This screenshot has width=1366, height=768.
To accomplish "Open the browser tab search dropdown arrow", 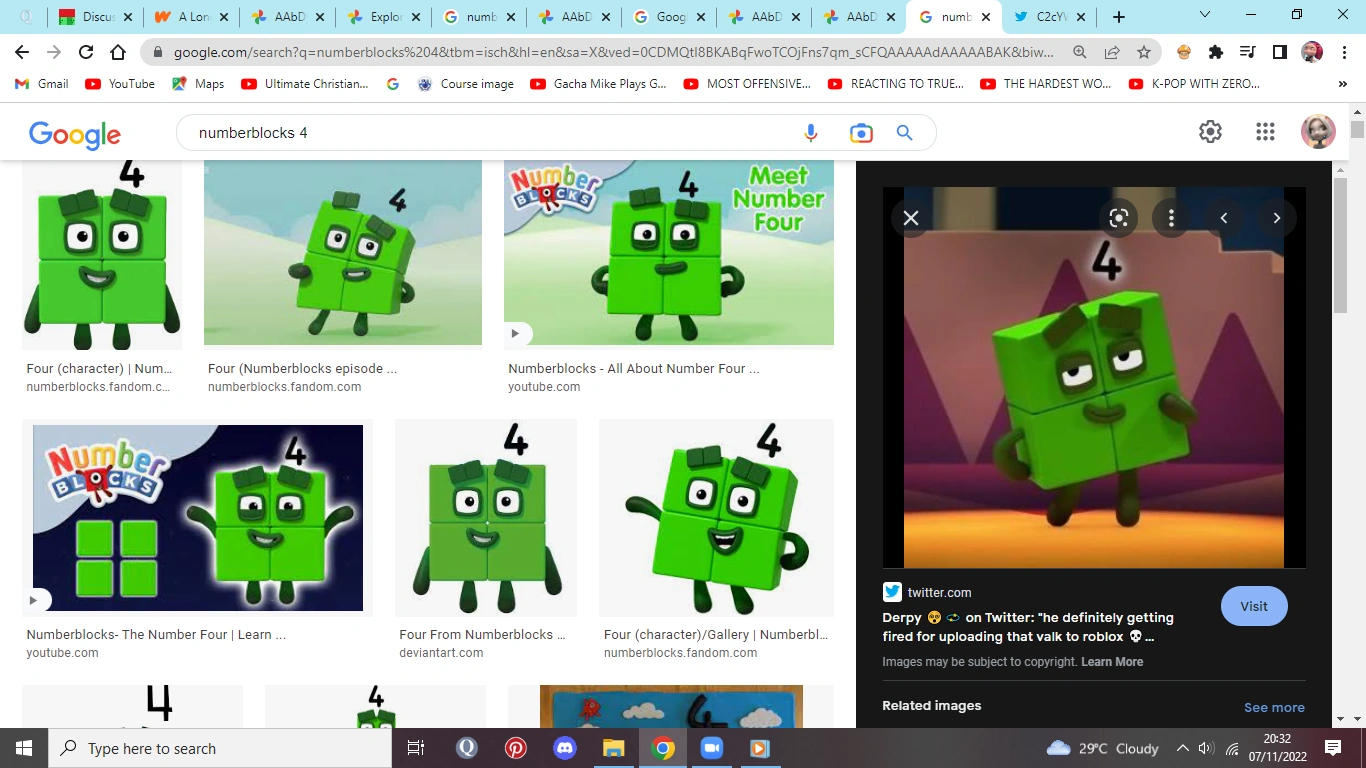I will point(1204,16).
